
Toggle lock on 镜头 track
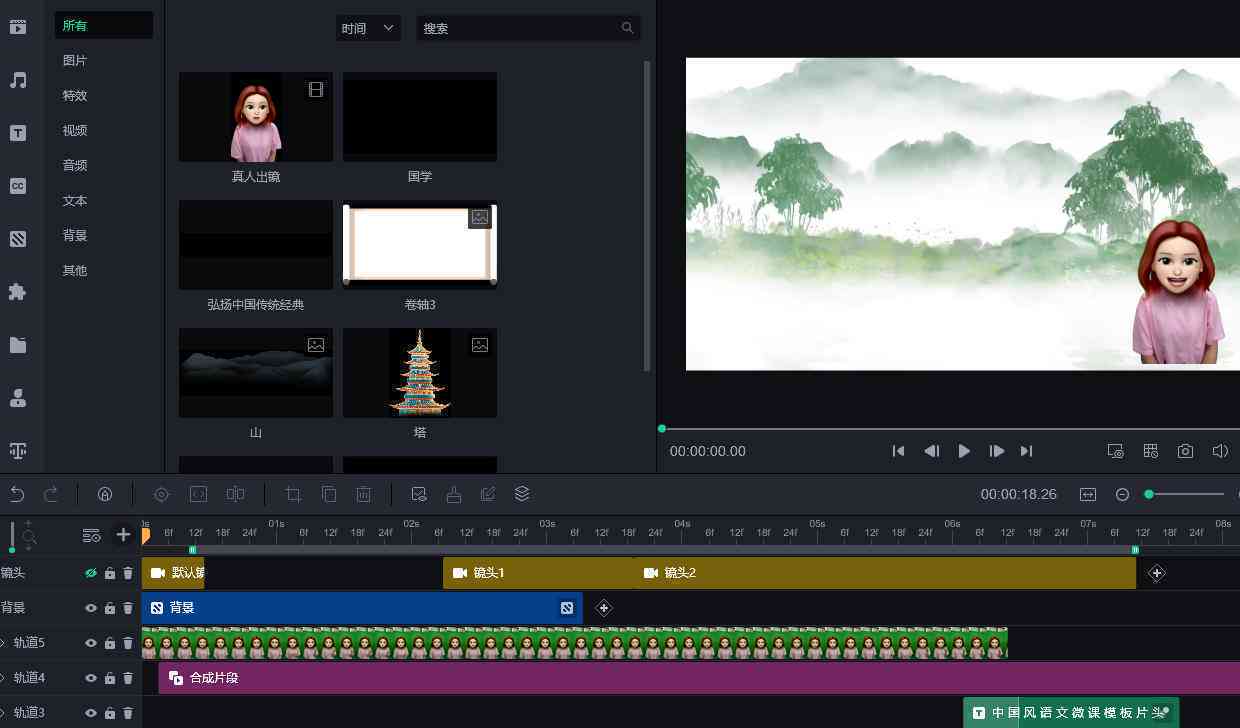tap(110, 573)
